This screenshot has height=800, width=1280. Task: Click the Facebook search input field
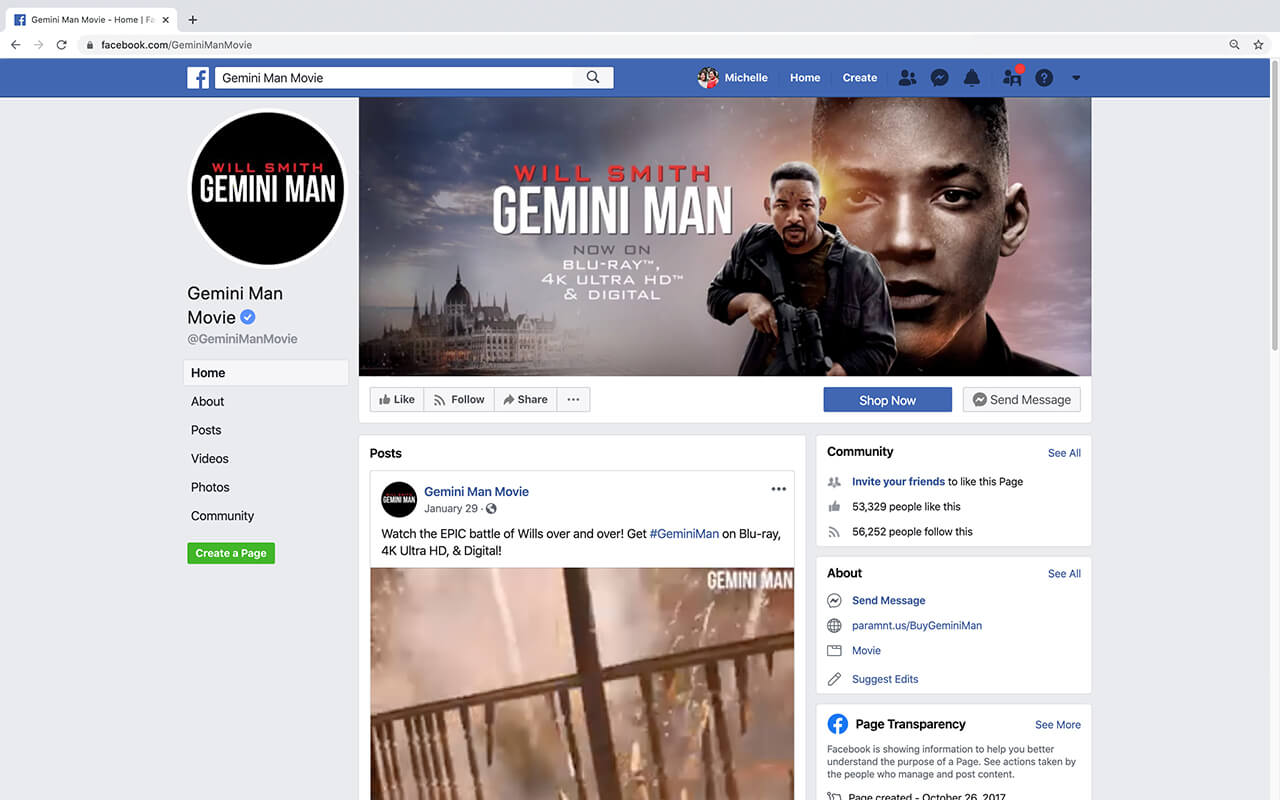(x=394, y=77)
